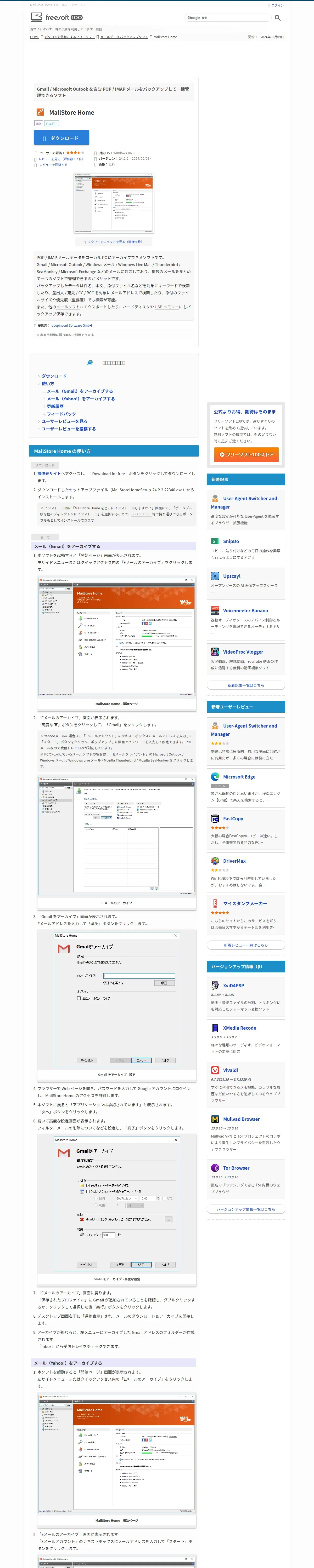Jump to ユーザーレビューを見る in contents
This screenshot has height=1568, width=314.
click(x=65, y=421)
